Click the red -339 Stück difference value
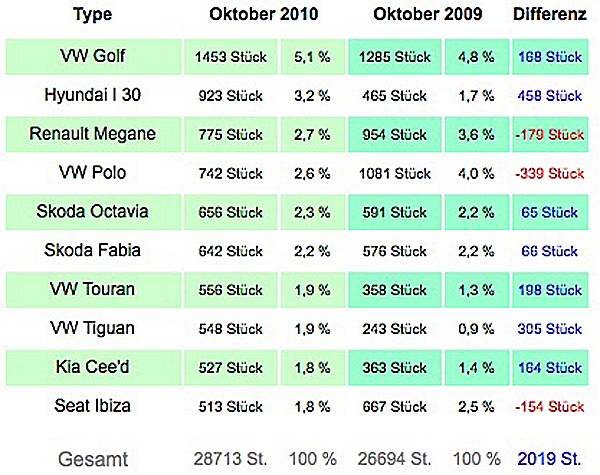The image size is (600, 475). pos(549,173)
